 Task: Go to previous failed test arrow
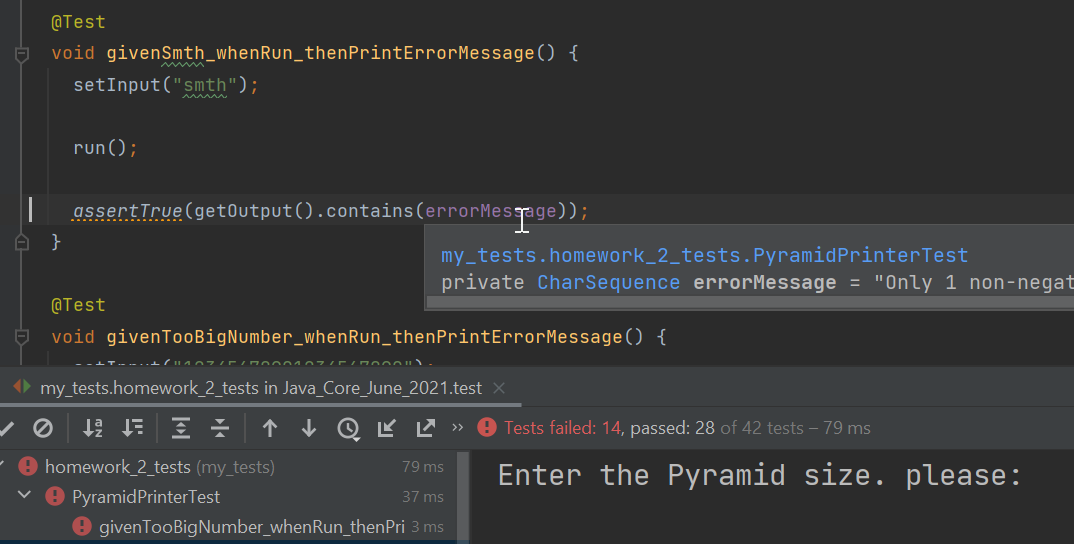[270, 428]
